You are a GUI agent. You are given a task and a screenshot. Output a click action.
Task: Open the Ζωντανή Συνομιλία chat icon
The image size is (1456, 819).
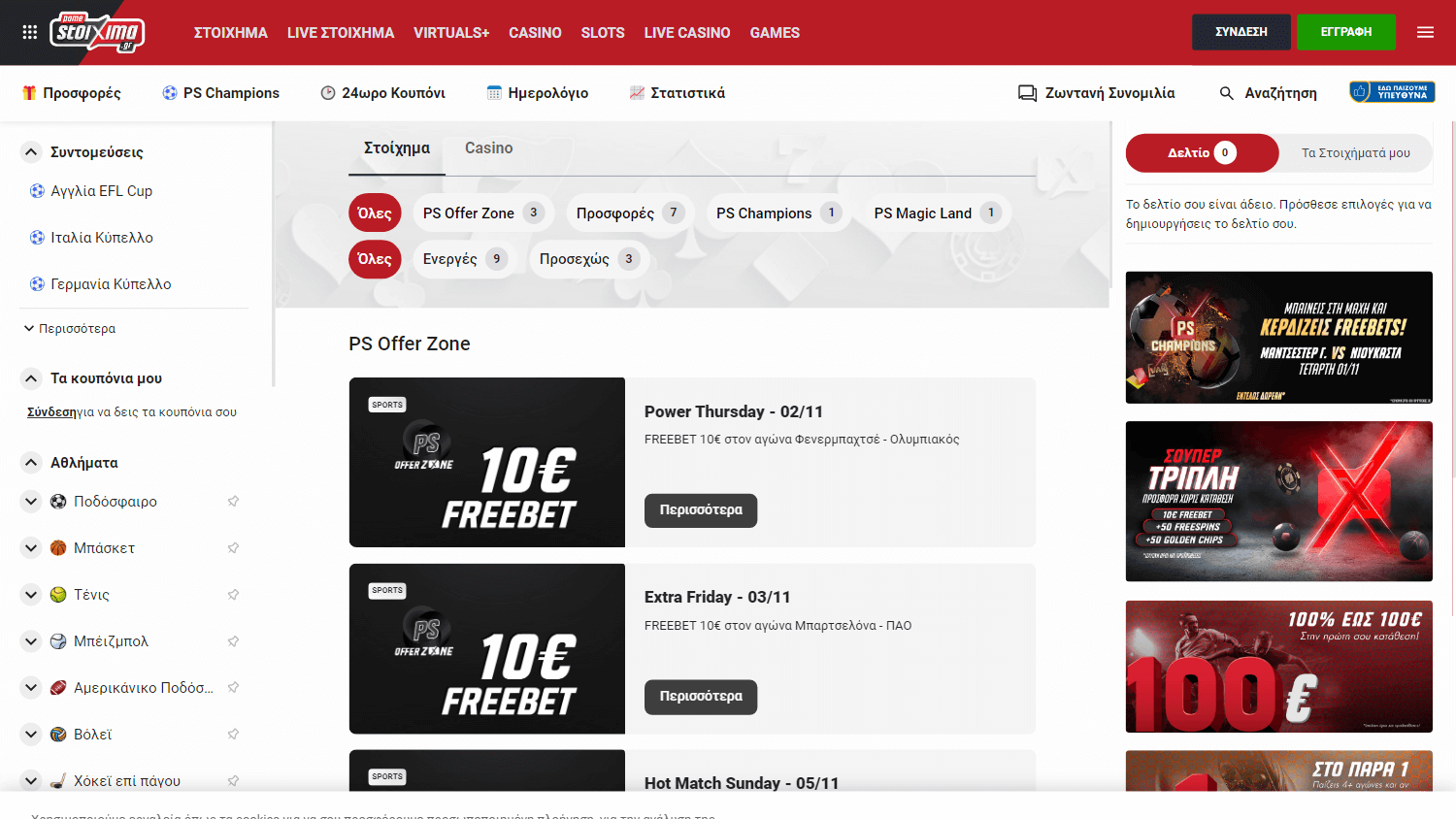coord(1027,93)
